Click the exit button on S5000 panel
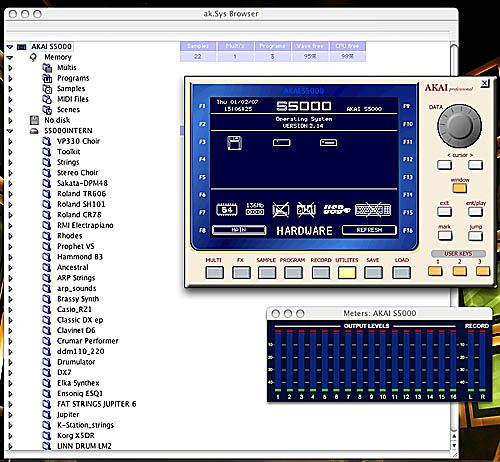The height and width of the screenshot is (462, 500). click(444, 211)
